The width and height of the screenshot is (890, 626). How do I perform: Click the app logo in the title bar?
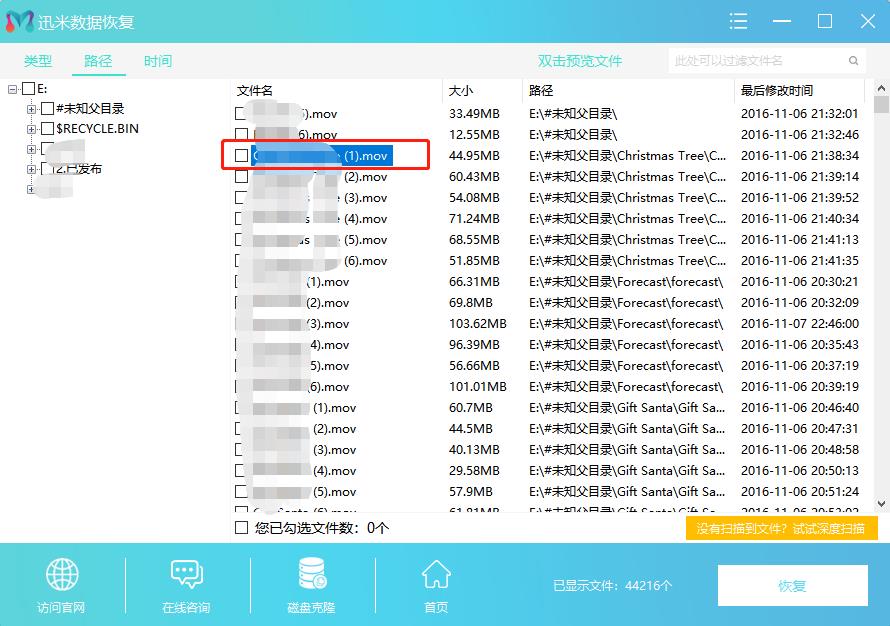click(x=20, y=22)
